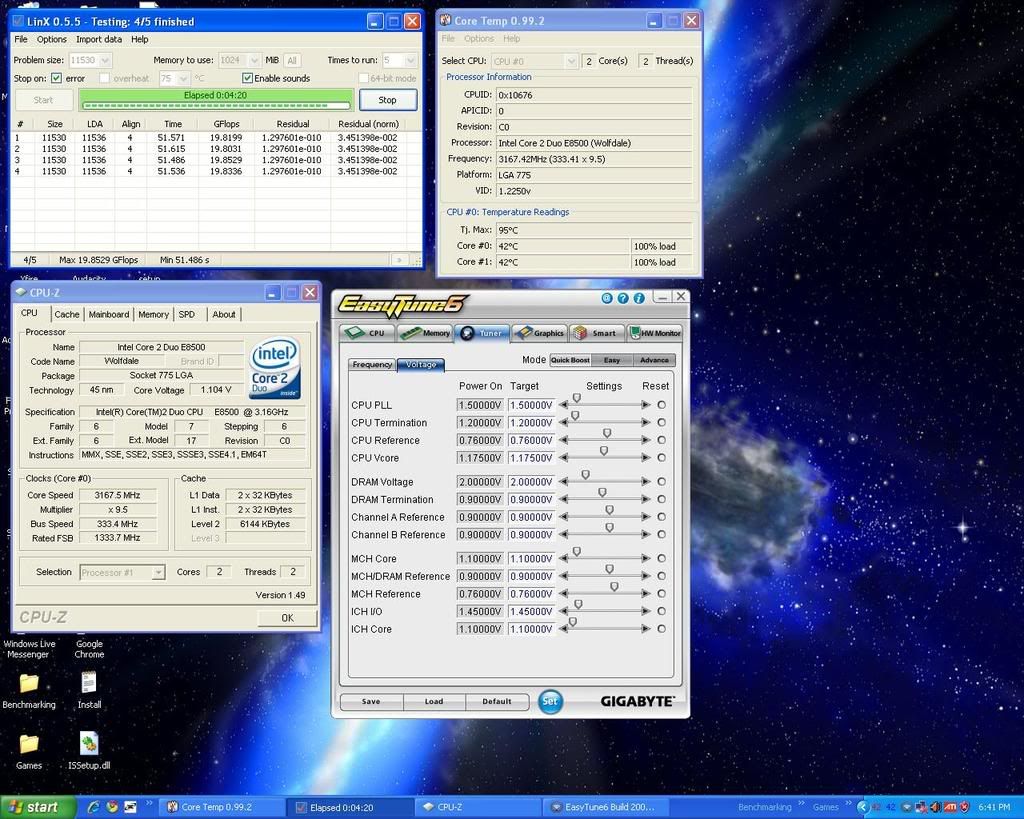Click the EasyTune6 Default button

[x=497, y=701]
